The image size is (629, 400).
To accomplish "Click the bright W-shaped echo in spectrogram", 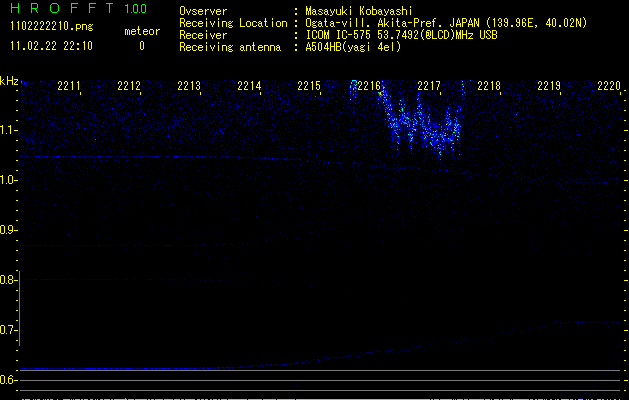I will 420,122.
